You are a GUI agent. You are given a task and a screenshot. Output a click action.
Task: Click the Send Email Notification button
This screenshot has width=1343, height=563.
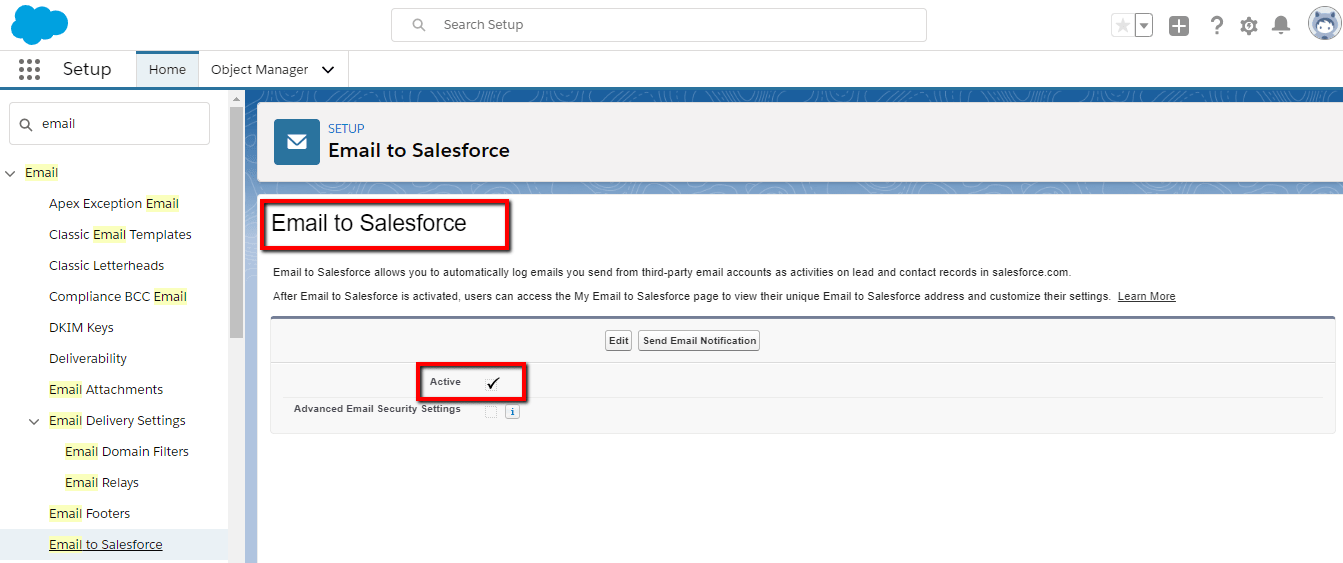click(699, 341)
